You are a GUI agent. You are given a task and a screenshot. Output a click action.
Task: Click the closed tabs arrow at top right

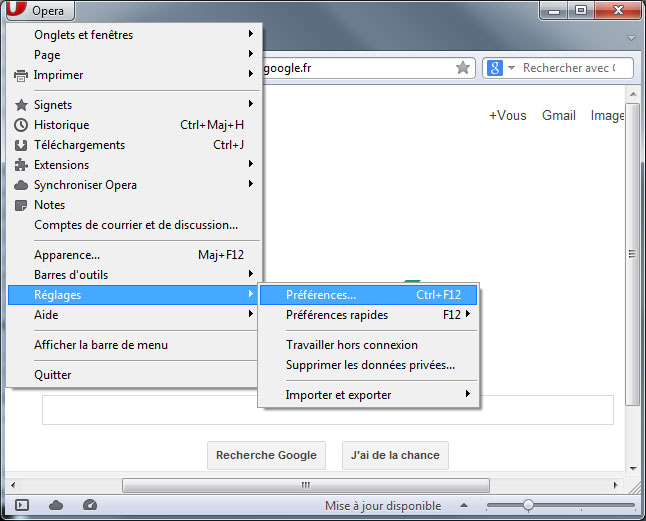[x=631, y=38]
